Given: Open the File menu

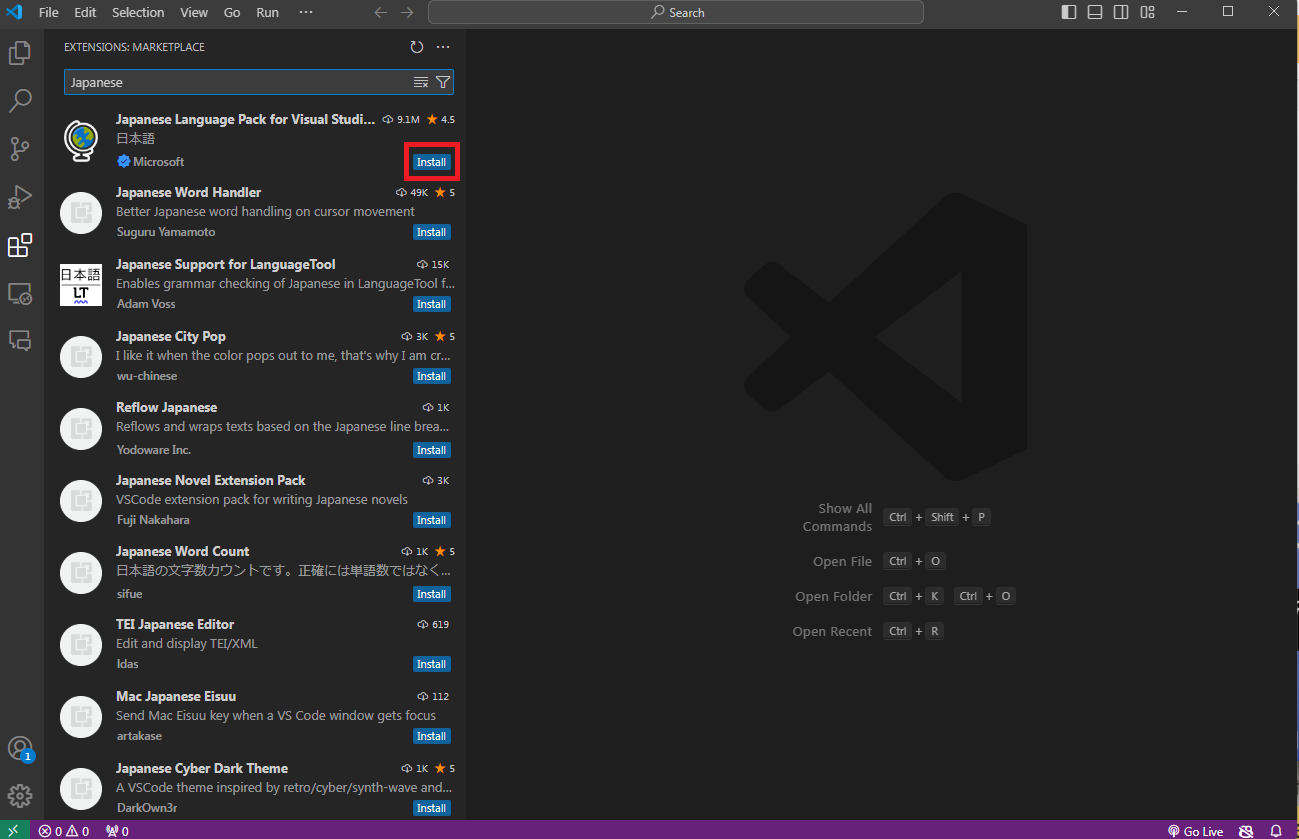Looking at the screenshot, I should click(48, 12).
